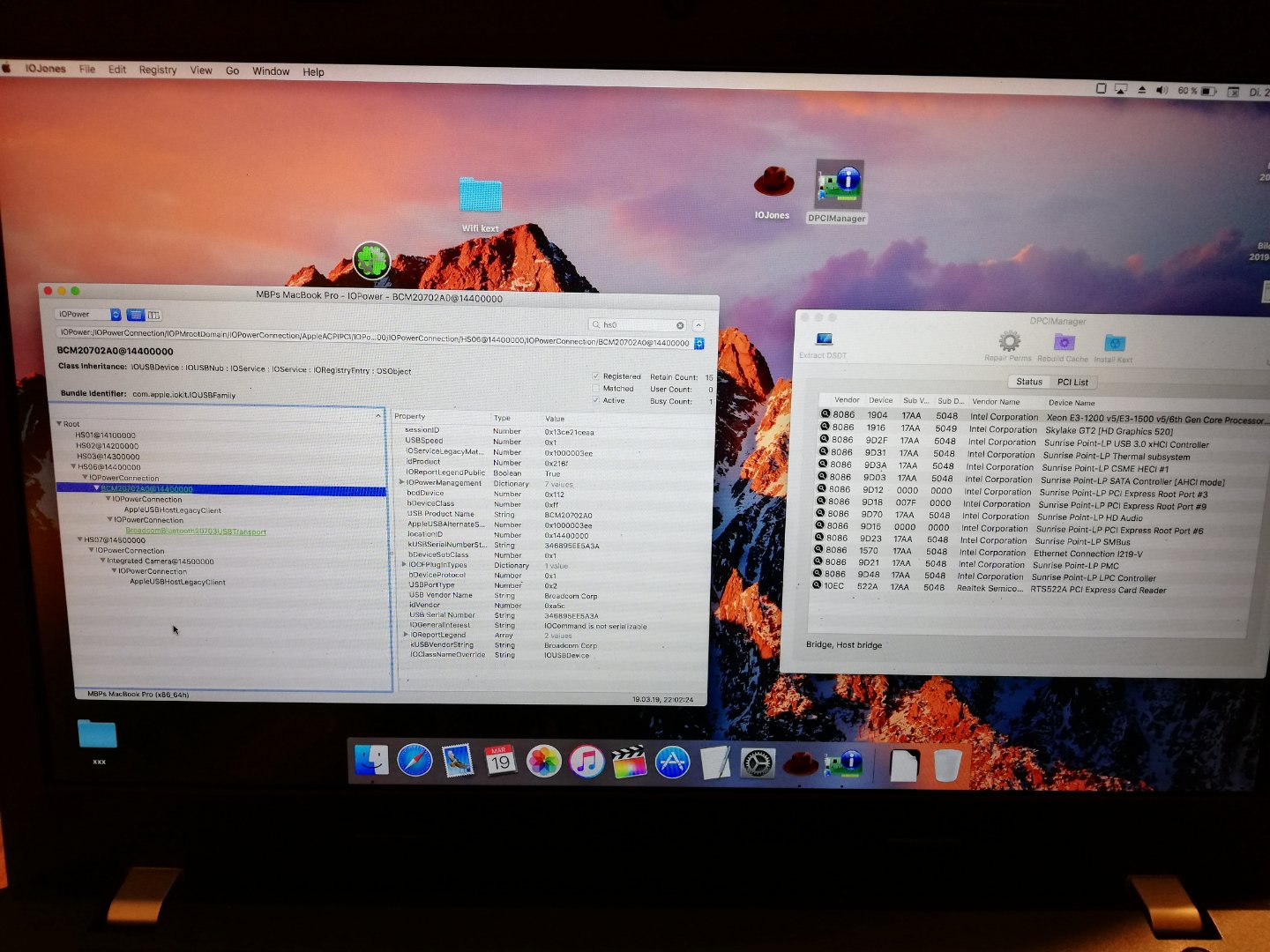Viewport: 1270px width, 952px height.
Task: Select the Sunrise Point-LP HD Audio row
Action: (1030, 517)
